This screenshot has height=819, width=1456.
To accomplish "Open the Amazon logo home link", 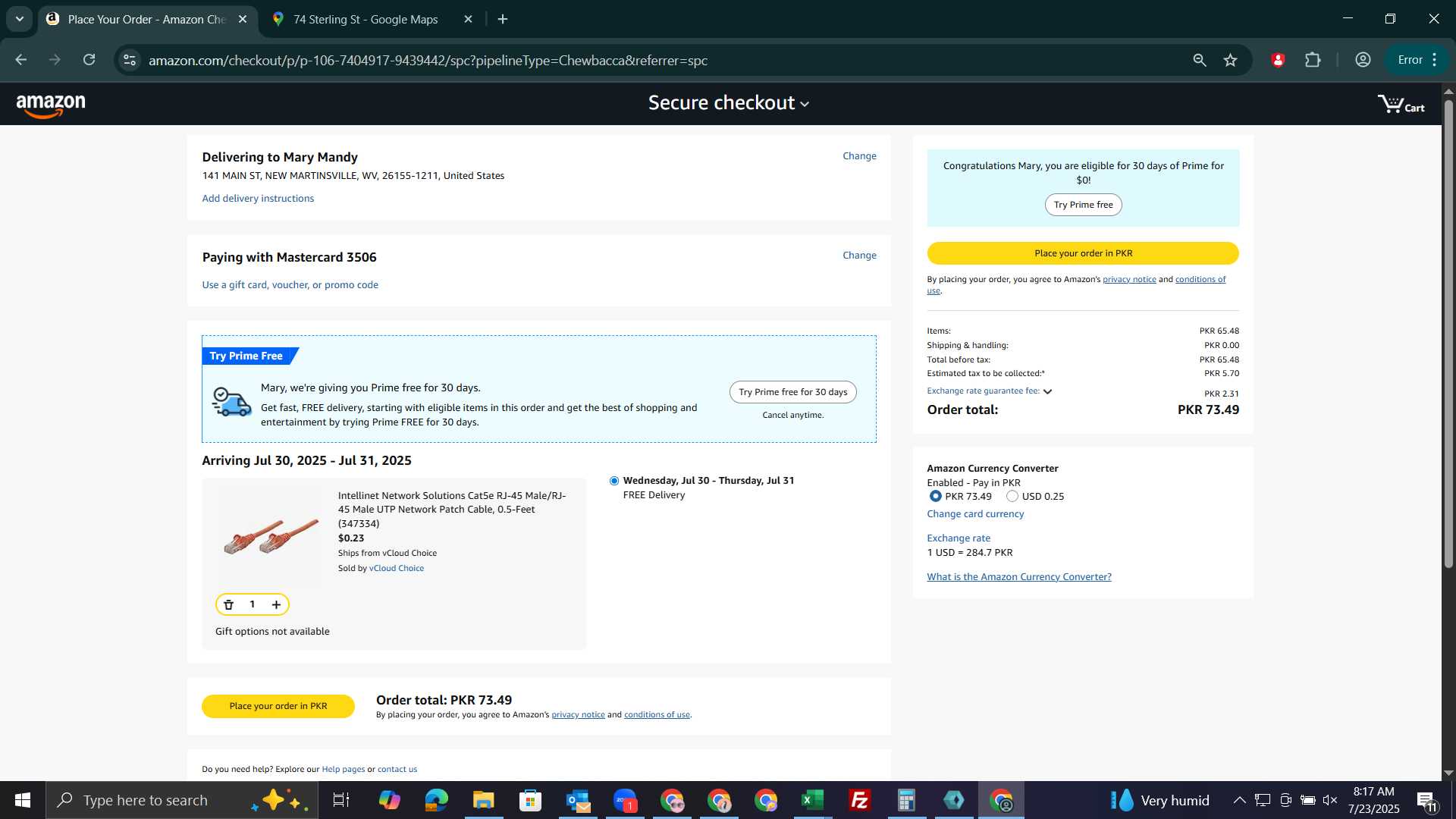I will click(51, 105).
